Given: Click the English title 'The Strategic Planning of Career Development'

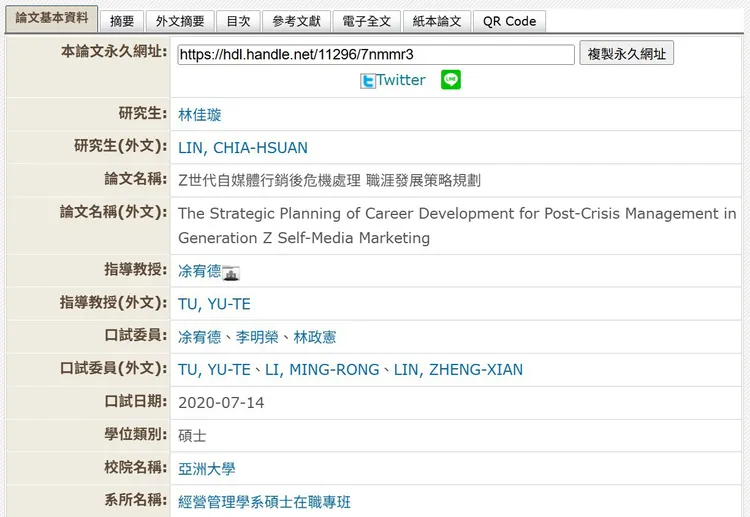Looking at the screenshot, I should [x=343, y=213].
